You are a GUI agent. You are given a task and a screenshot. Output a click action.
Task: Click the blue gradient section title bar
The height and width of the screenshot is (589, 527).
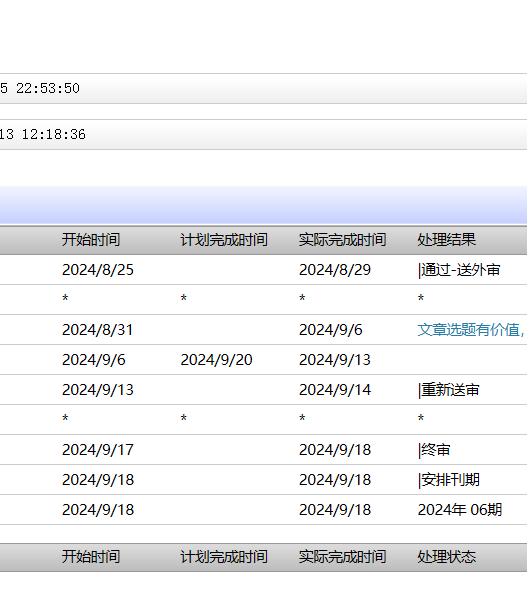point(263,205)
